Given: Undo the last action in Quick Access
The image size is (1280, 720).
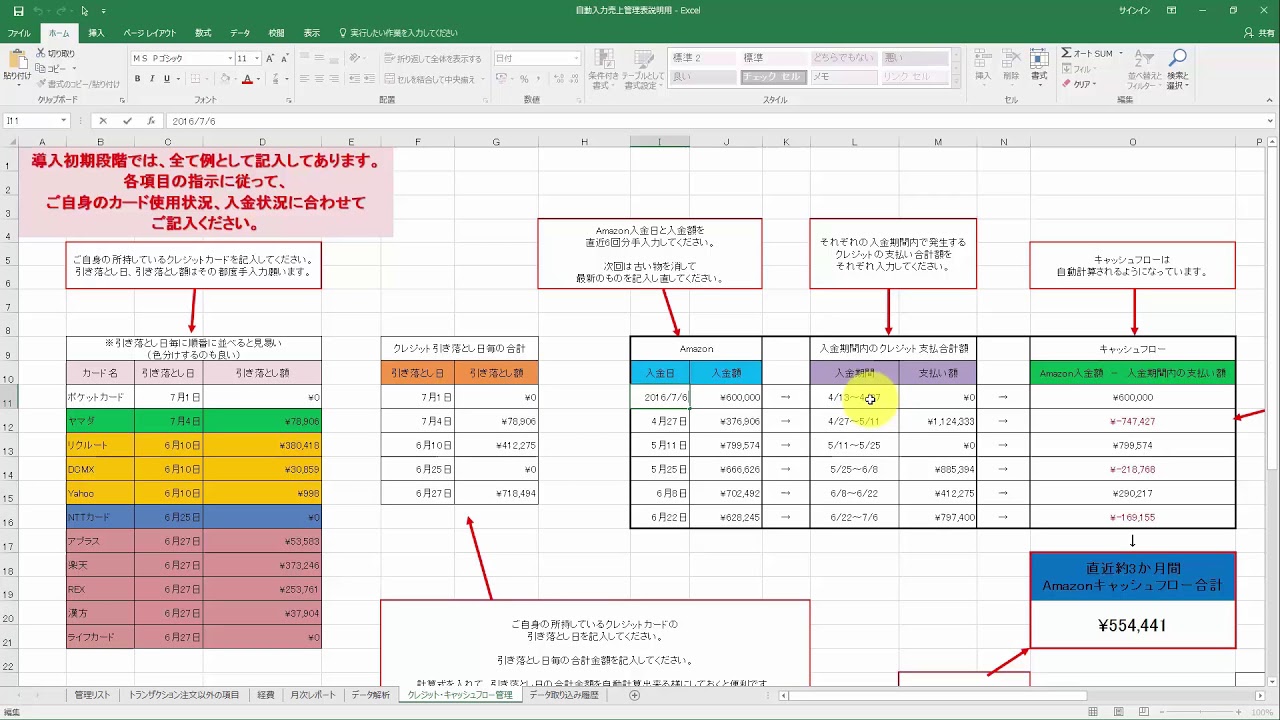Looking at the screenshot, I should pyautogui.click(x=39, y=11).
